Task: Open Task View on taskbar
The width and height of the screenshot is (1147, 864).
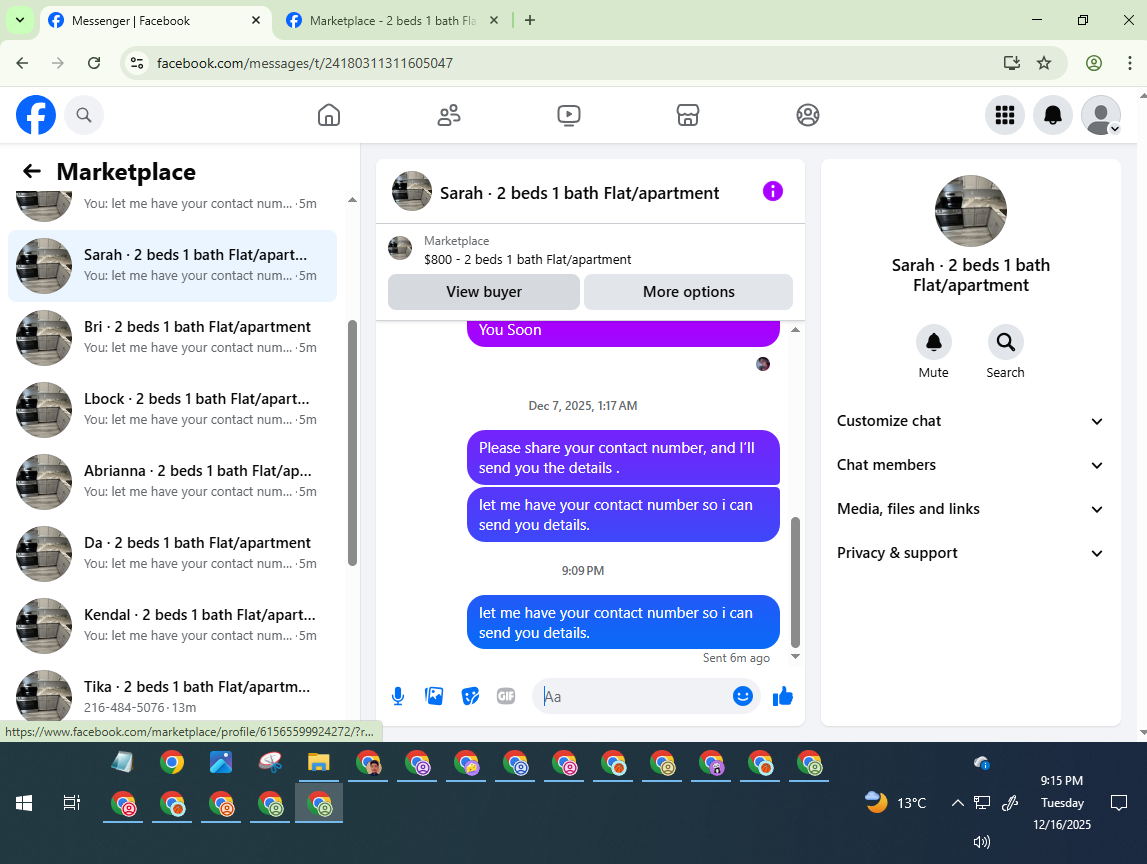Action: tap(71, 803)
